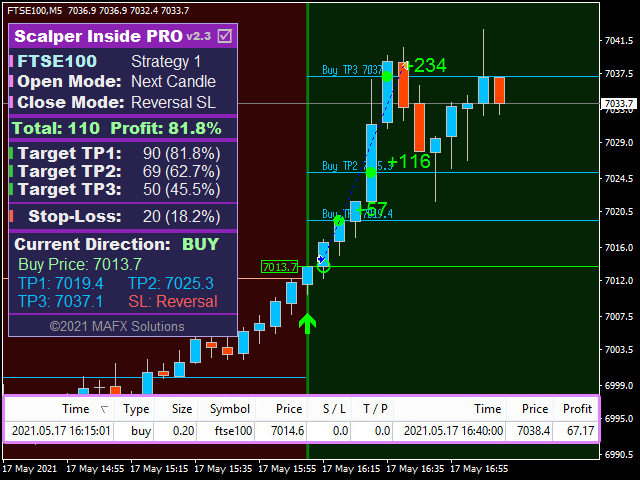Click the green entry circle on the chart
The image size is (640, 480).
tap(323, 267)
